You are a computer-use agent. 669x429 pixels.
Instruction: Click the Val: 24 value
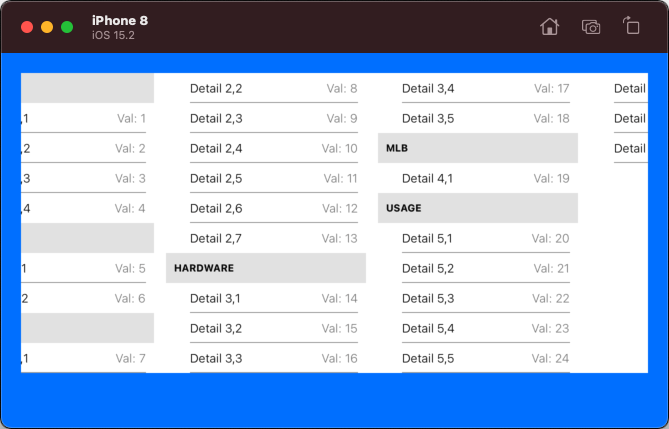(x=550, y=358)
